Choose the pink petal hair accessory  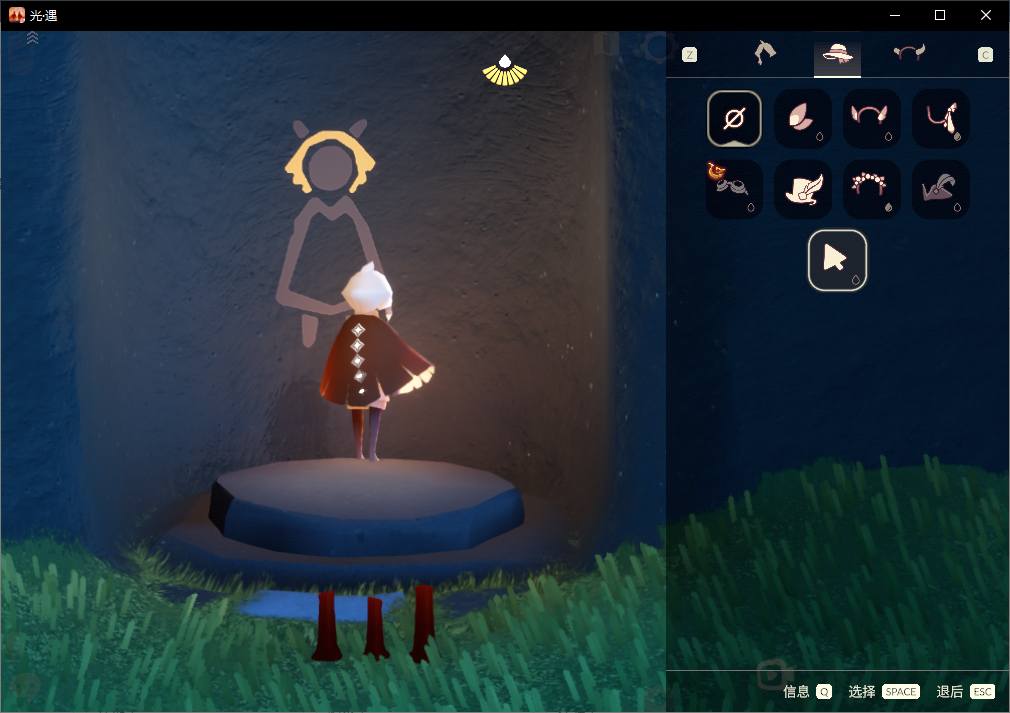click(803, 119)
